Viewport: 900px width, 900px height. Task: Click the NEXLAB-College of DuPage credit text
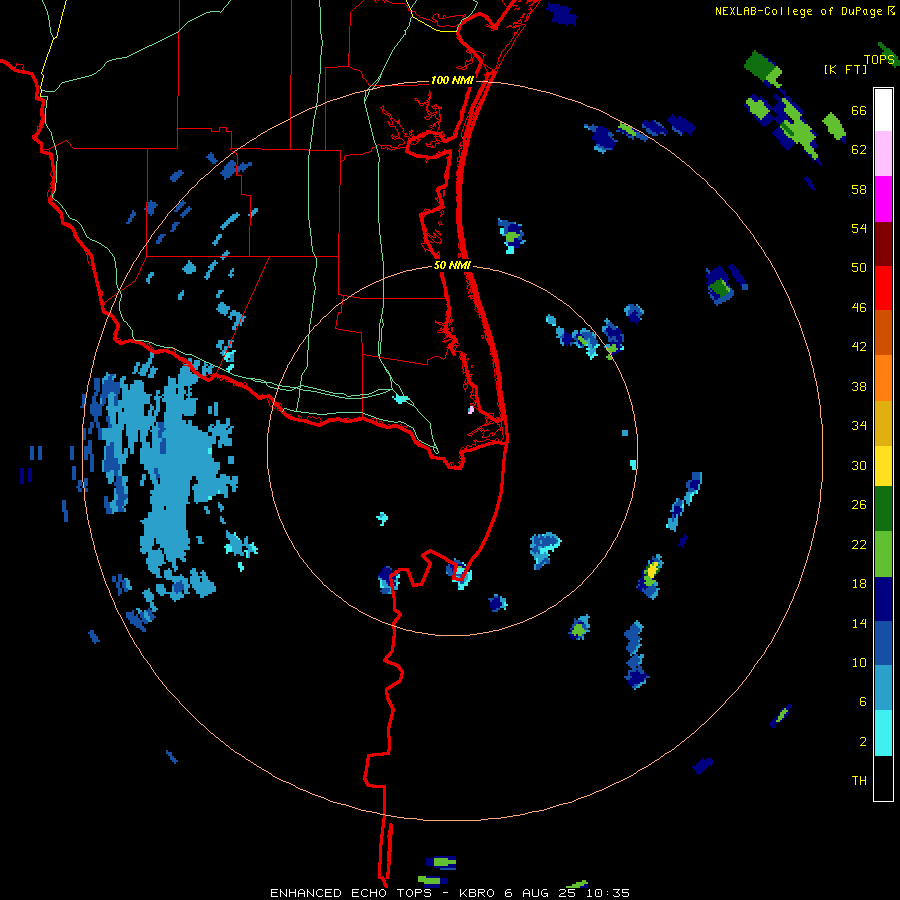[798, 11]
